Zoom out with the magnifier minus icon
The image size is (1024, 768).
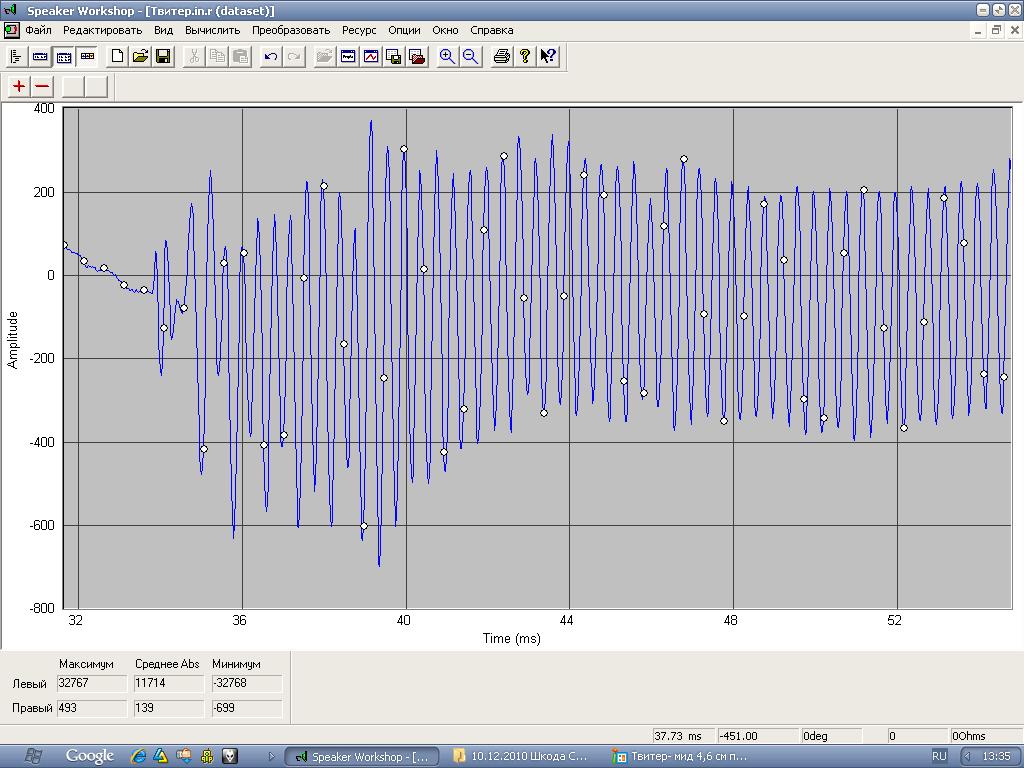tap(470, 57)
